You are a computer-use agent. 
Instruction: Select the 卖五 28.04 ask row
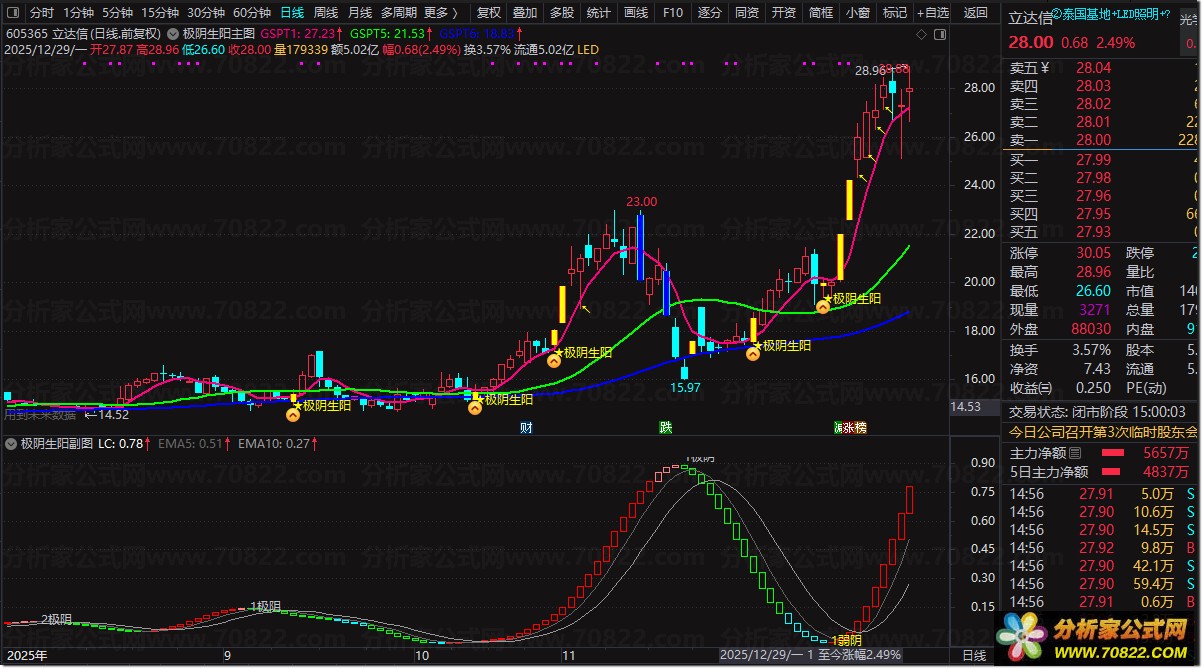tap(1101, 68)
